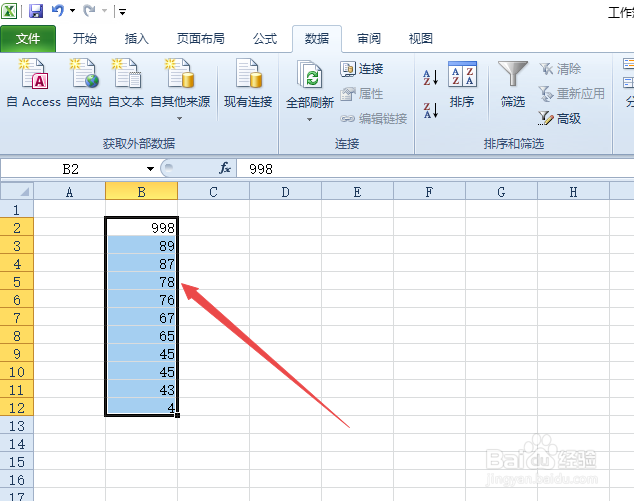Click the Name Box showing B2

71,169
